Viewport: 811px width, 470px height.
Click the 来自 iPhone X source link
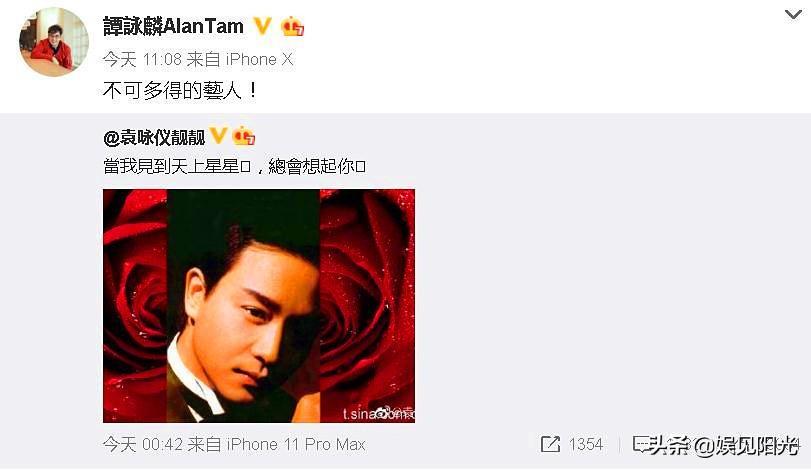point(240,59)
